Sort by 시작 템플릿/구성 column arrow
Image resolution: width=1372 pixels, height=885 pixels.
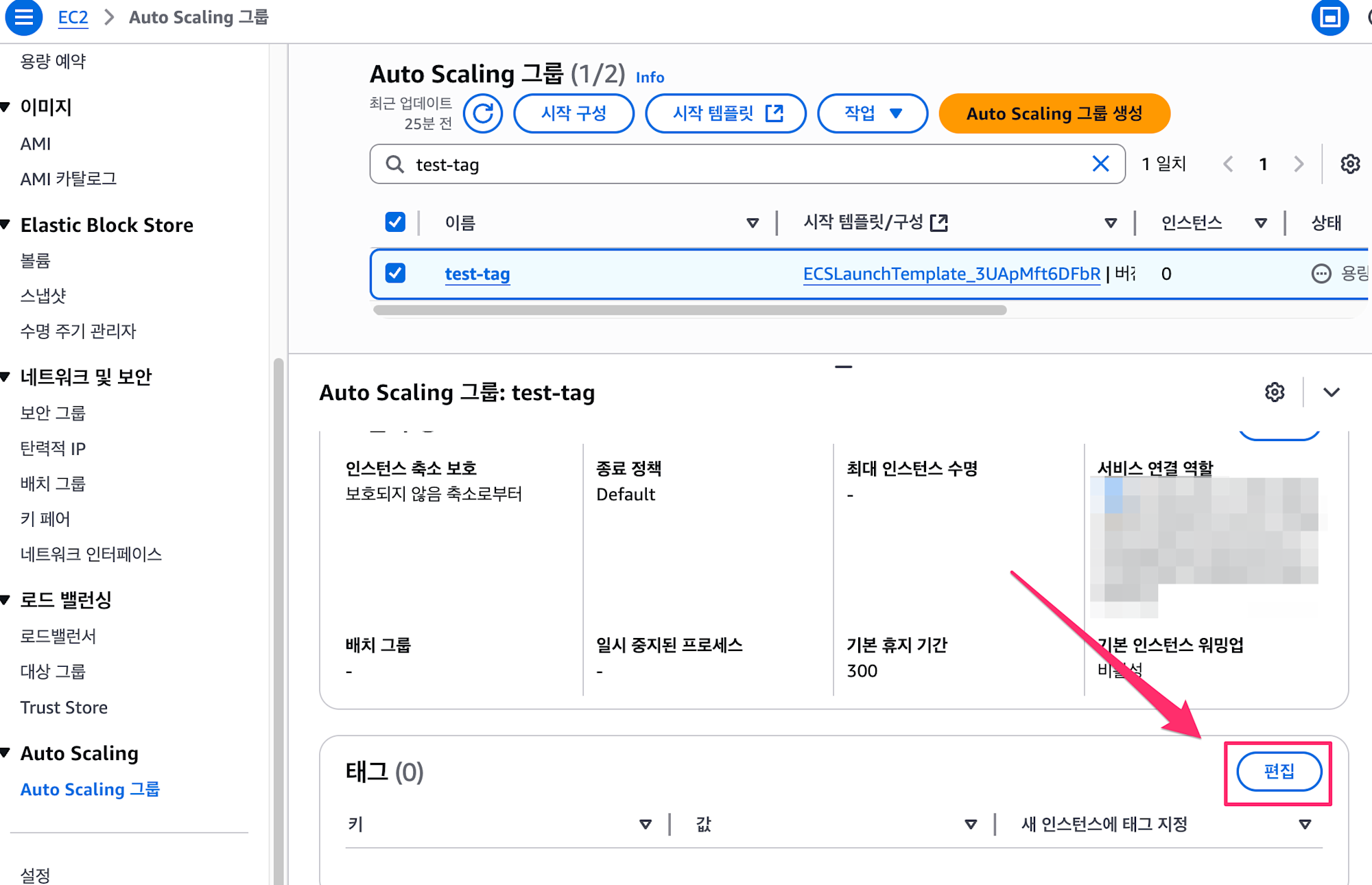pyautogui.click(x=1111, y=223)
